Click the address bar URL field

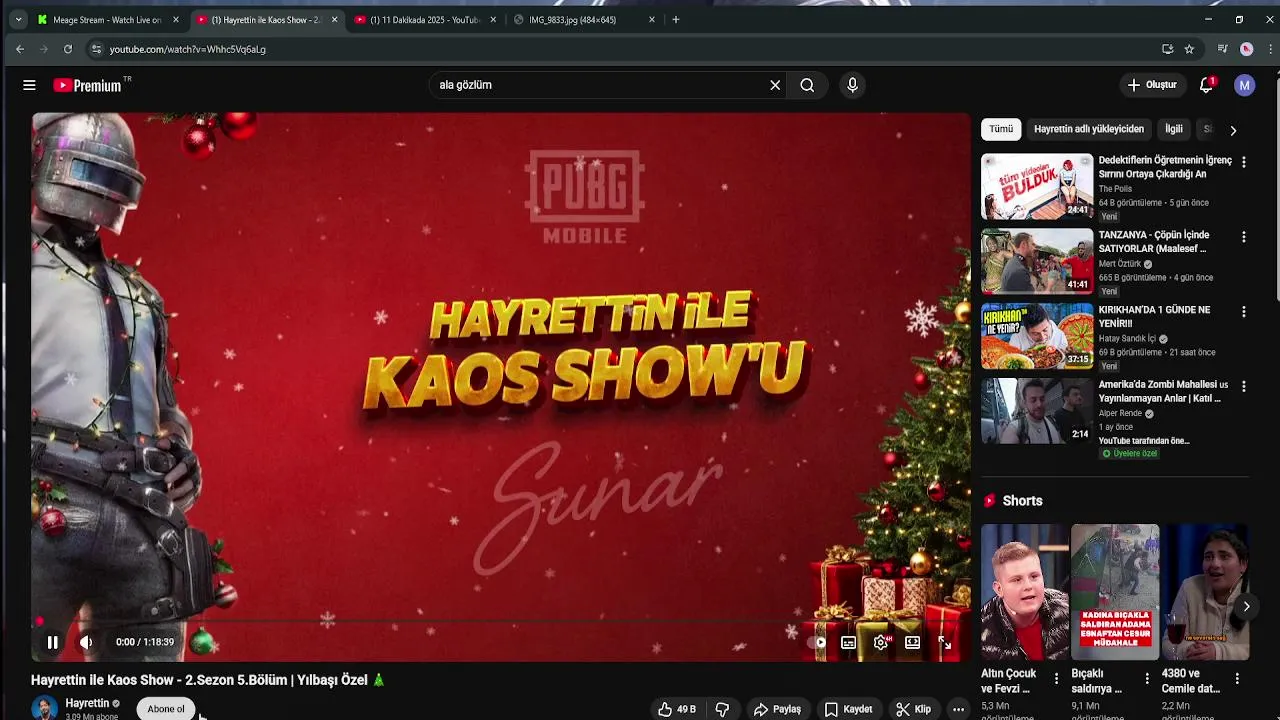click(630, 49)
